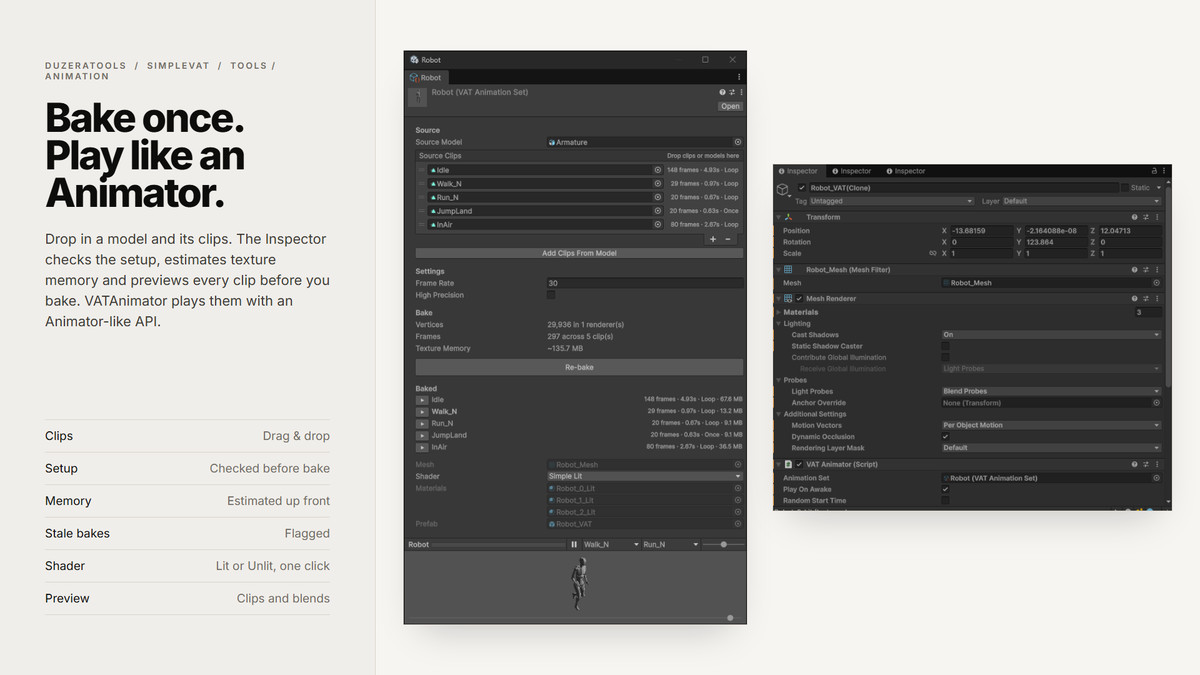Toggle the Static checkbox in the Inspector
The image size is (1200, 675).
pos(1124,188)
